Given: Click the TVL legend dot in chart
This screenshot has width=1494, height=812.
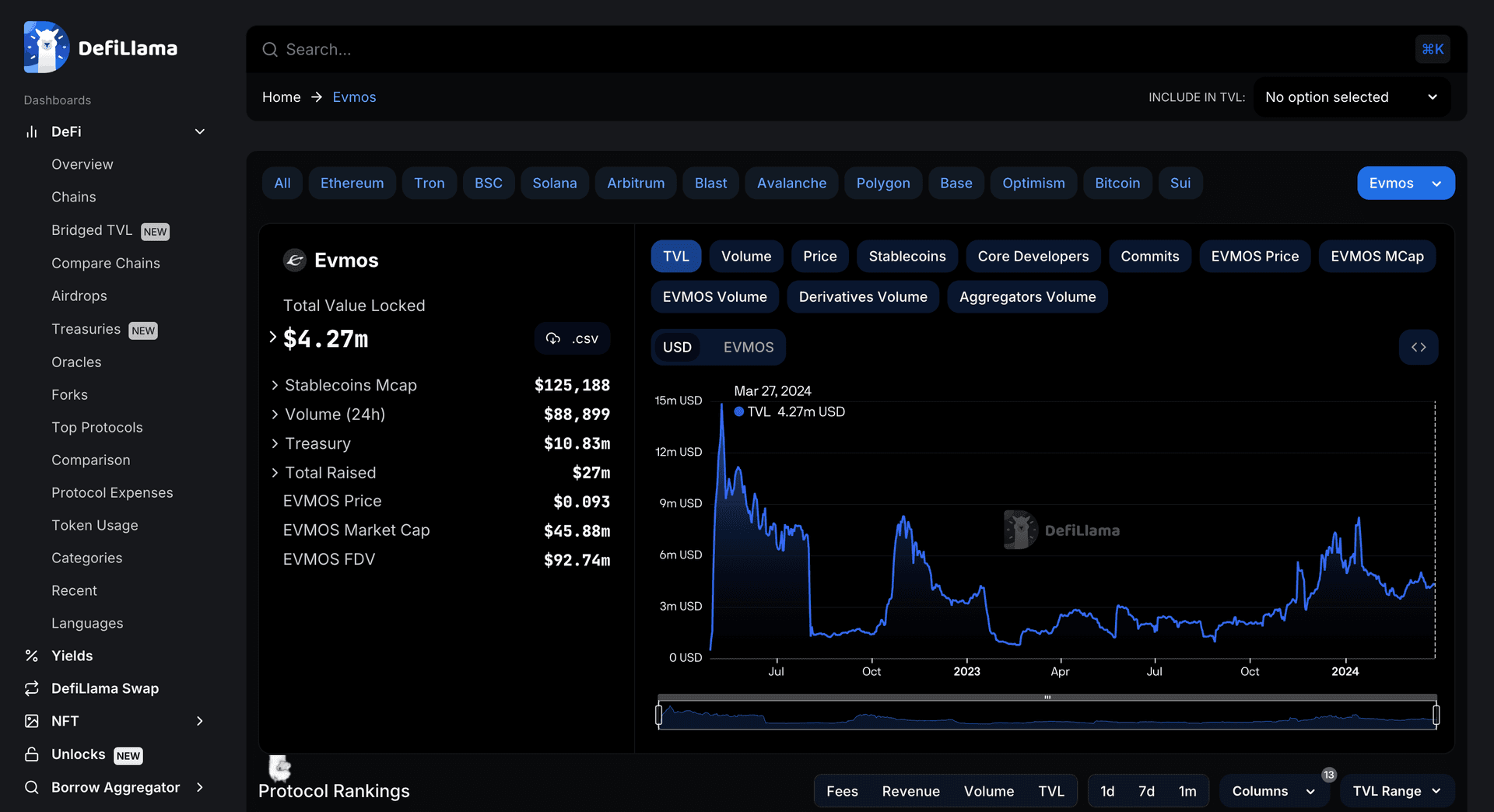Looking at the screenshot, I should [x=739, y=412].
